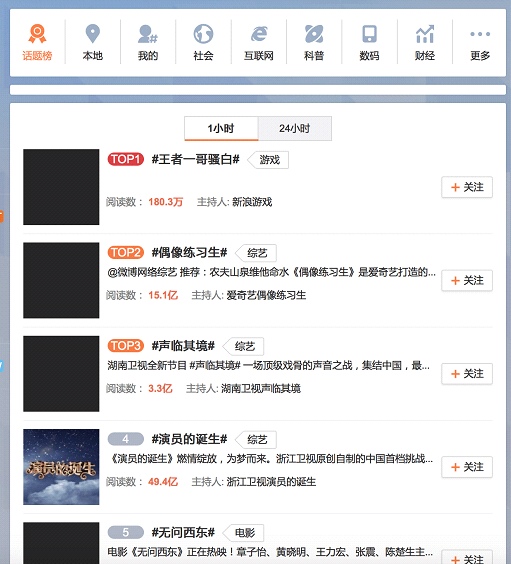Screen dimensions: 511x564
Task: Open the 演员的诞生 thumbnail image
Action: pos(61,467)
